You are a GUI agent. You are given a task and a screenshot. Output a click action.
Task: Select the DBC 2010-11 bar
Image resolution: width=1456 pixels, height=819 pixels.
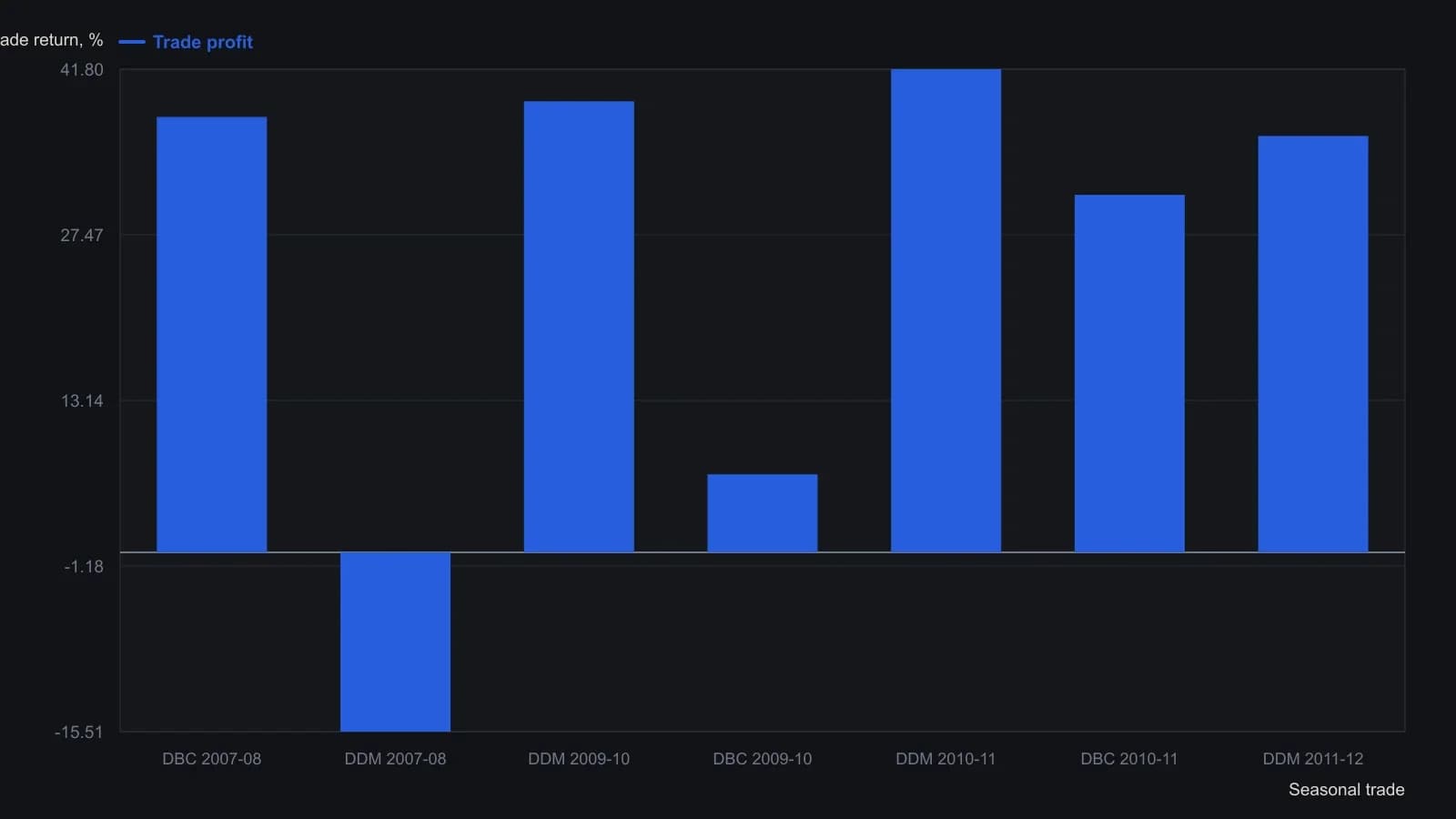coord(1129,373)
